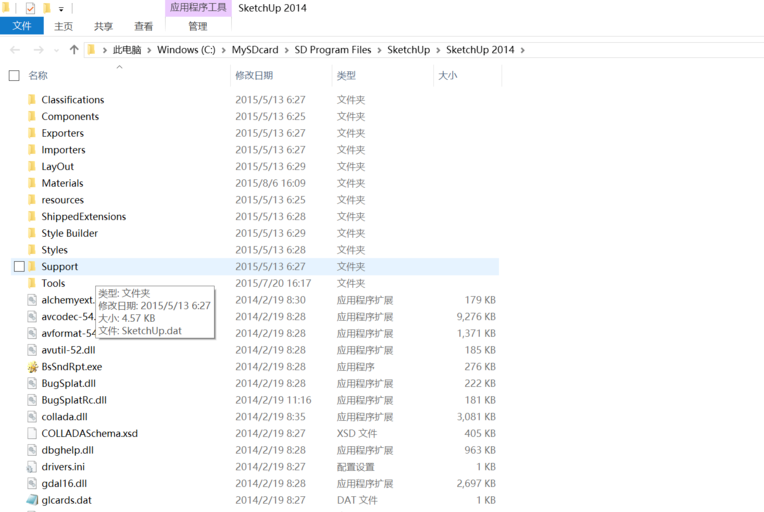764x512 pixels.
Task: Click the Style Builder folder icon
Action: tap(32, 233)
